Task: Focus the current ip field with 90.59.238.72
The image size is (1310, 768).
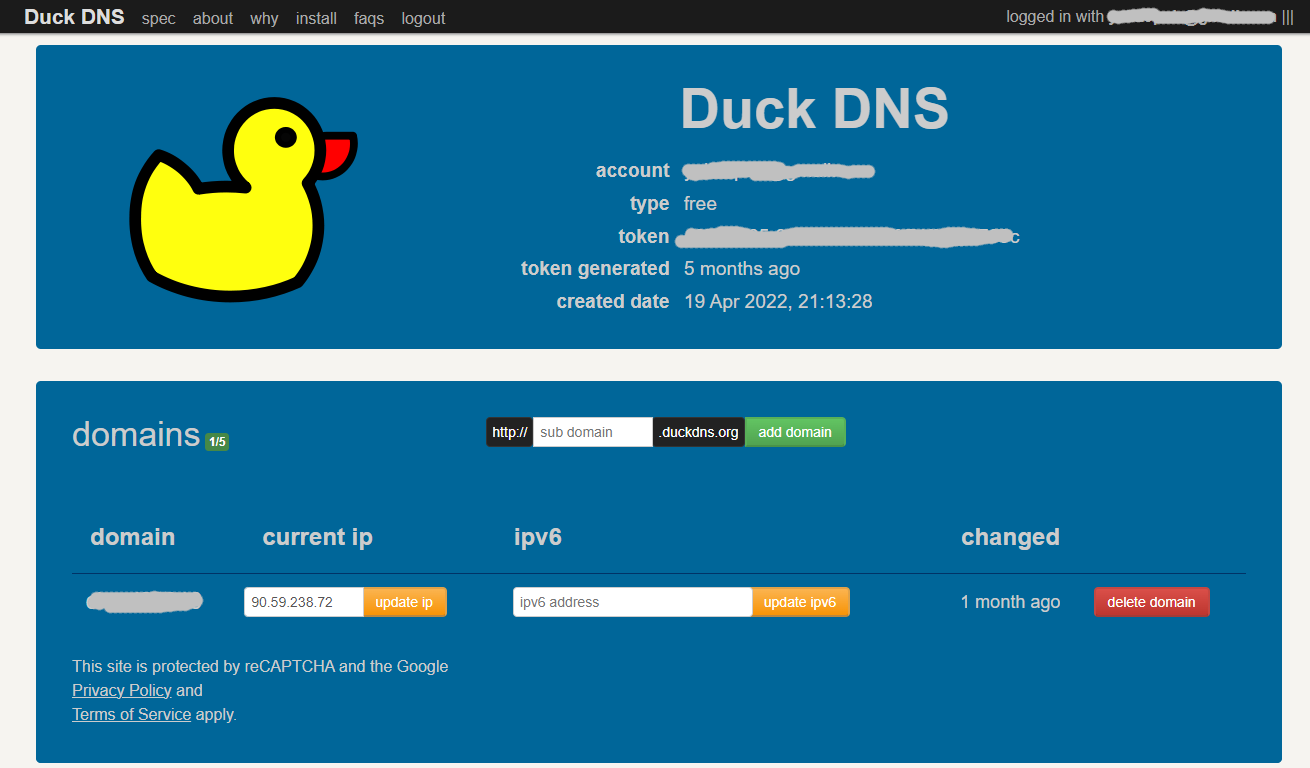Action: [x=304, y=602]
